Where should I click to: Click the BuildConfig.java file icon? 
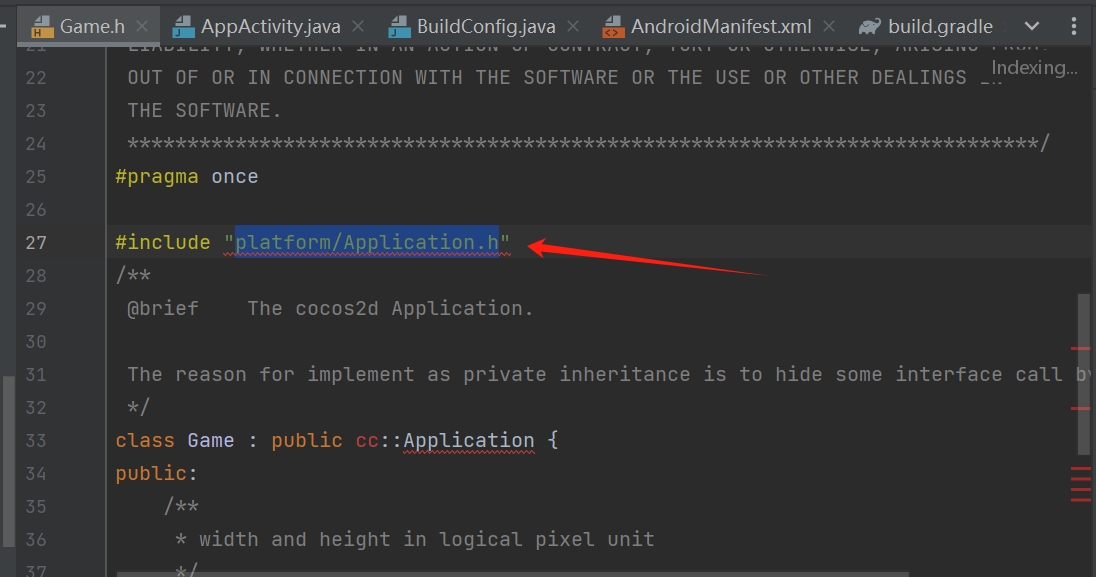400,26
